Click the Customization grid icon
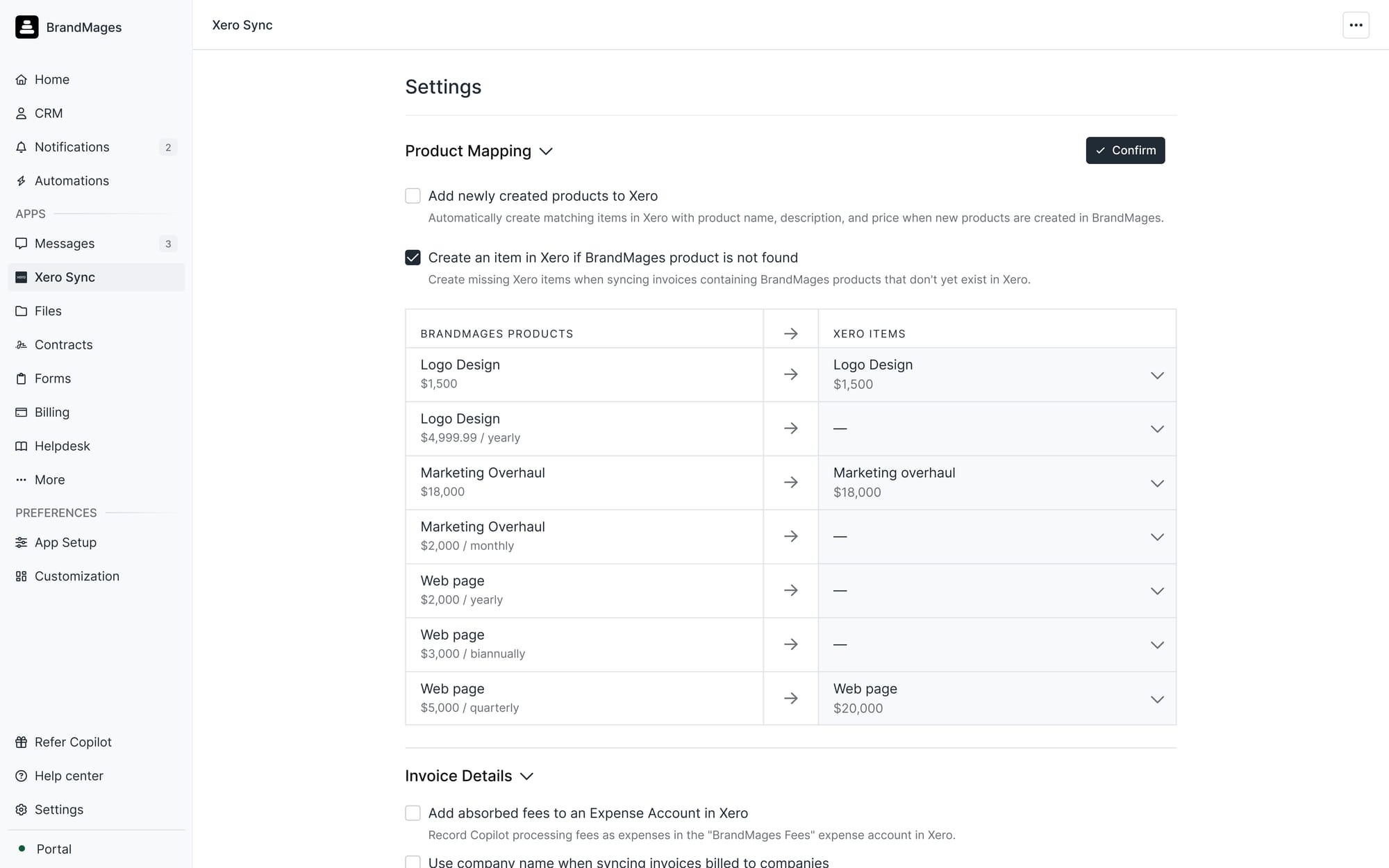1389x868 pixels. (22, 576)
